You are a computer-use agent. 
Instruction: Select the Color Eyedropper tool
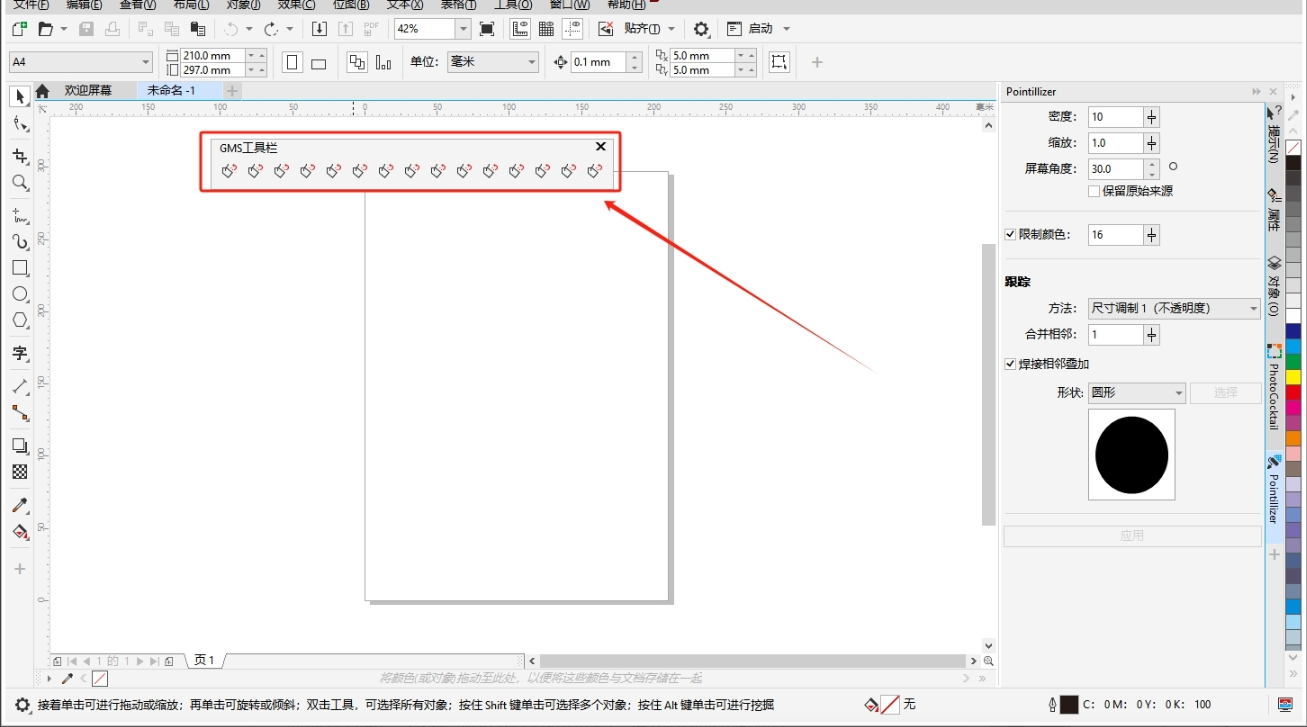(x=20, y=505)
